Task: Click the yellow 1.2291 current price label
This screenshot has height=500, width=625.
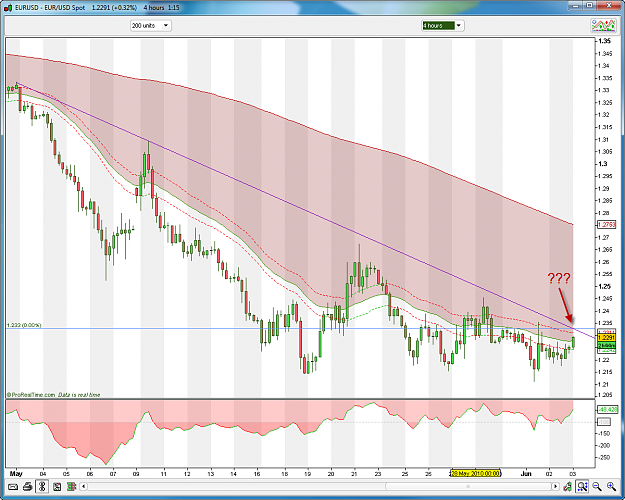Action: (x=607, y=338)
